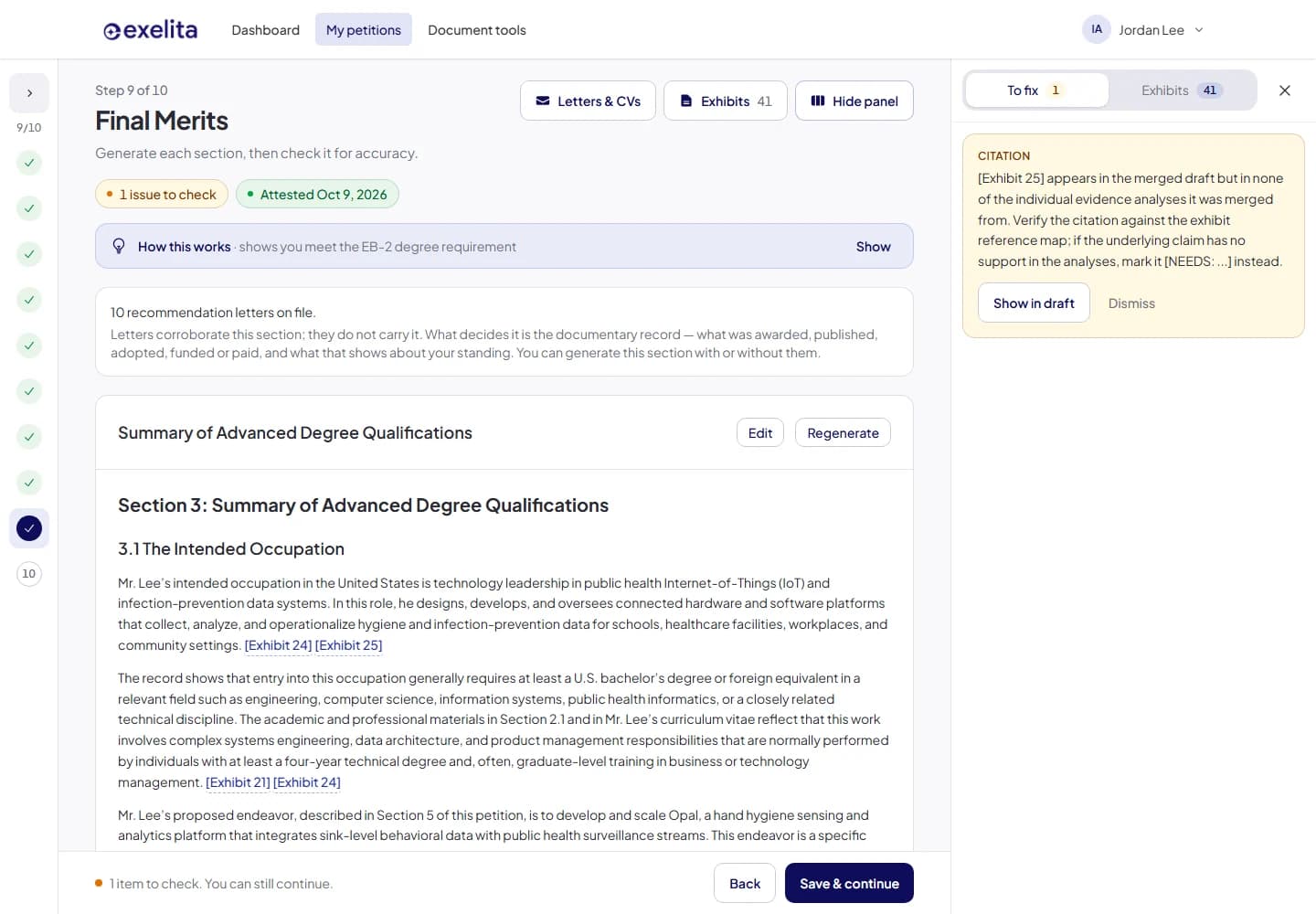Click Show in draft on the citation card
The height and width of the screenshot is (914, 1316).
point(1034,303)
